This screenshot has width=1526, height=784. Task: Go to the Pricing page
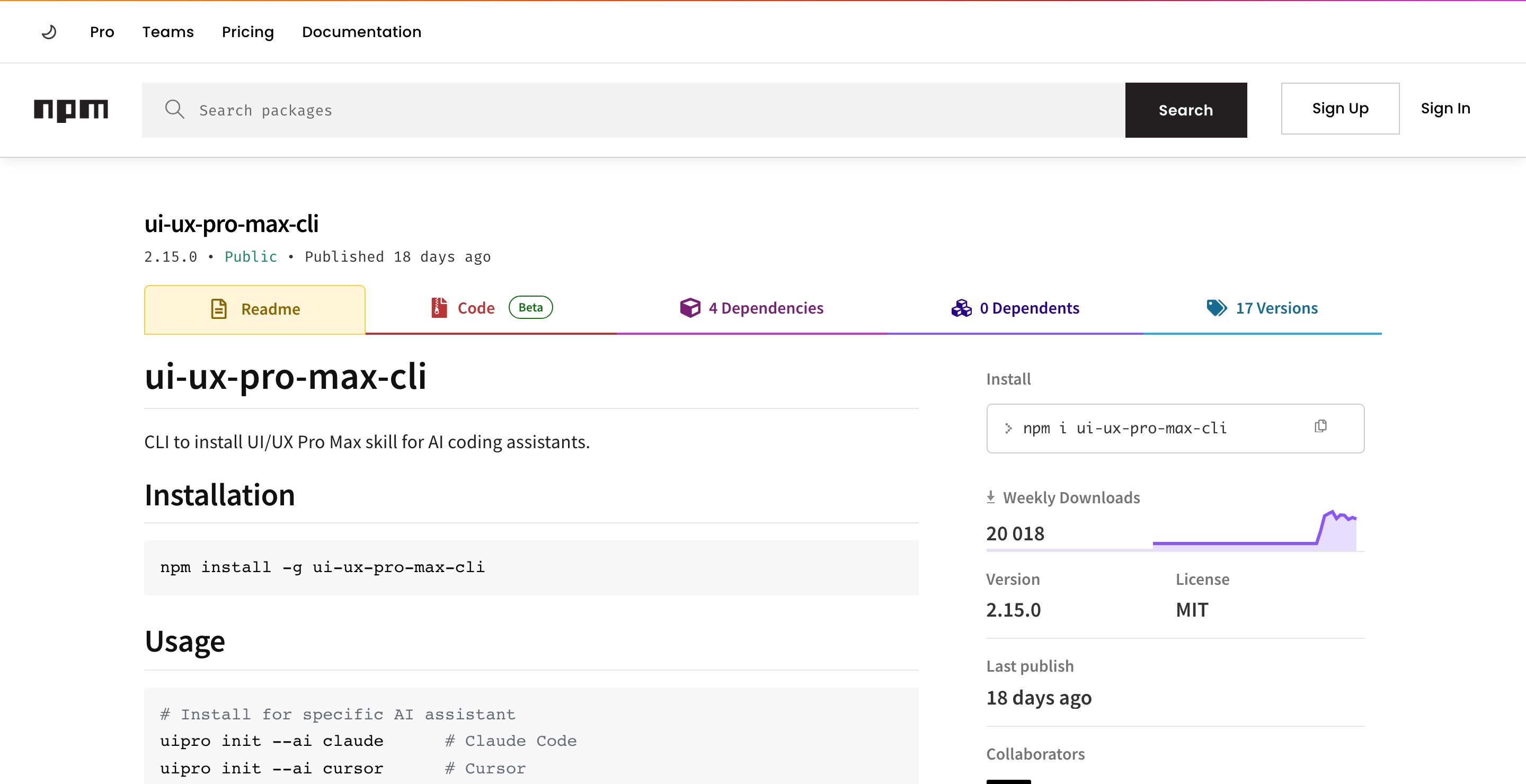click(247, 32)
